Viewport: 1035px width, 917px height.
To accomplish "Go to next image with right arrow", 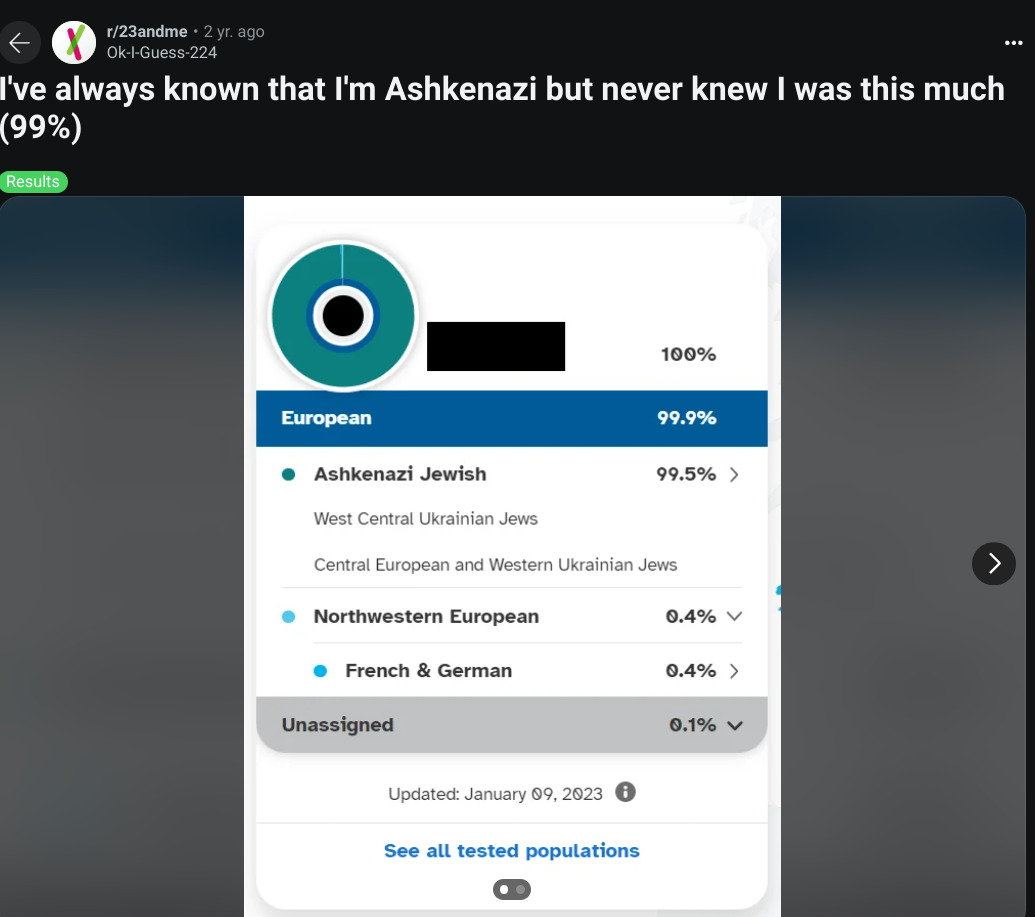I will tap(993, 564).
